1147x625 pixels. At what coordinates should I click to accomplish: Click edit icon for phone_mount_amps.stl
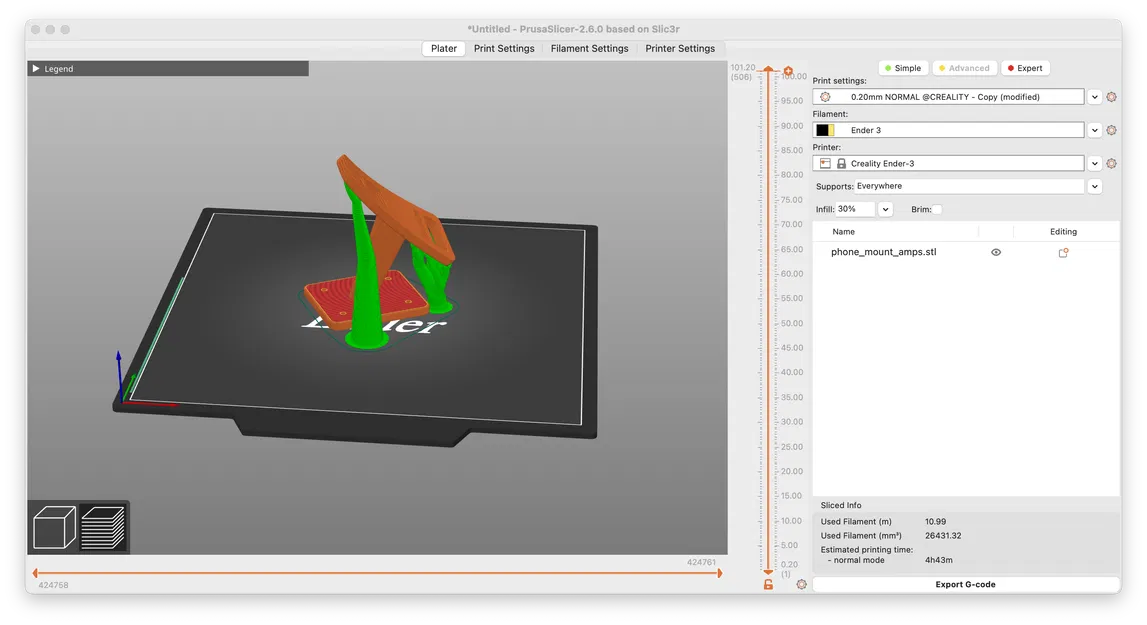[1064, 252]
